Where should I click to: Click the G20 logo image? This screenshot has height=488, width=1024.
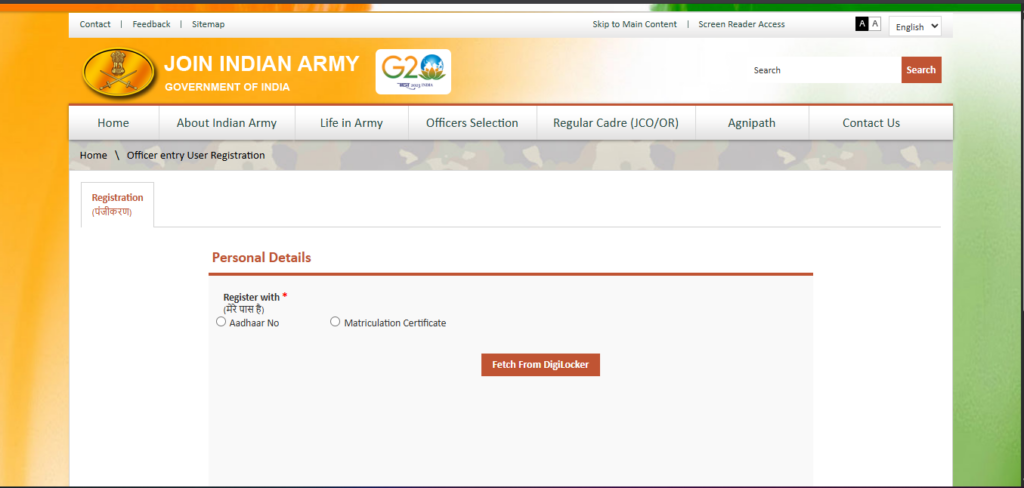pyautogui.click(x=413, y=71)
